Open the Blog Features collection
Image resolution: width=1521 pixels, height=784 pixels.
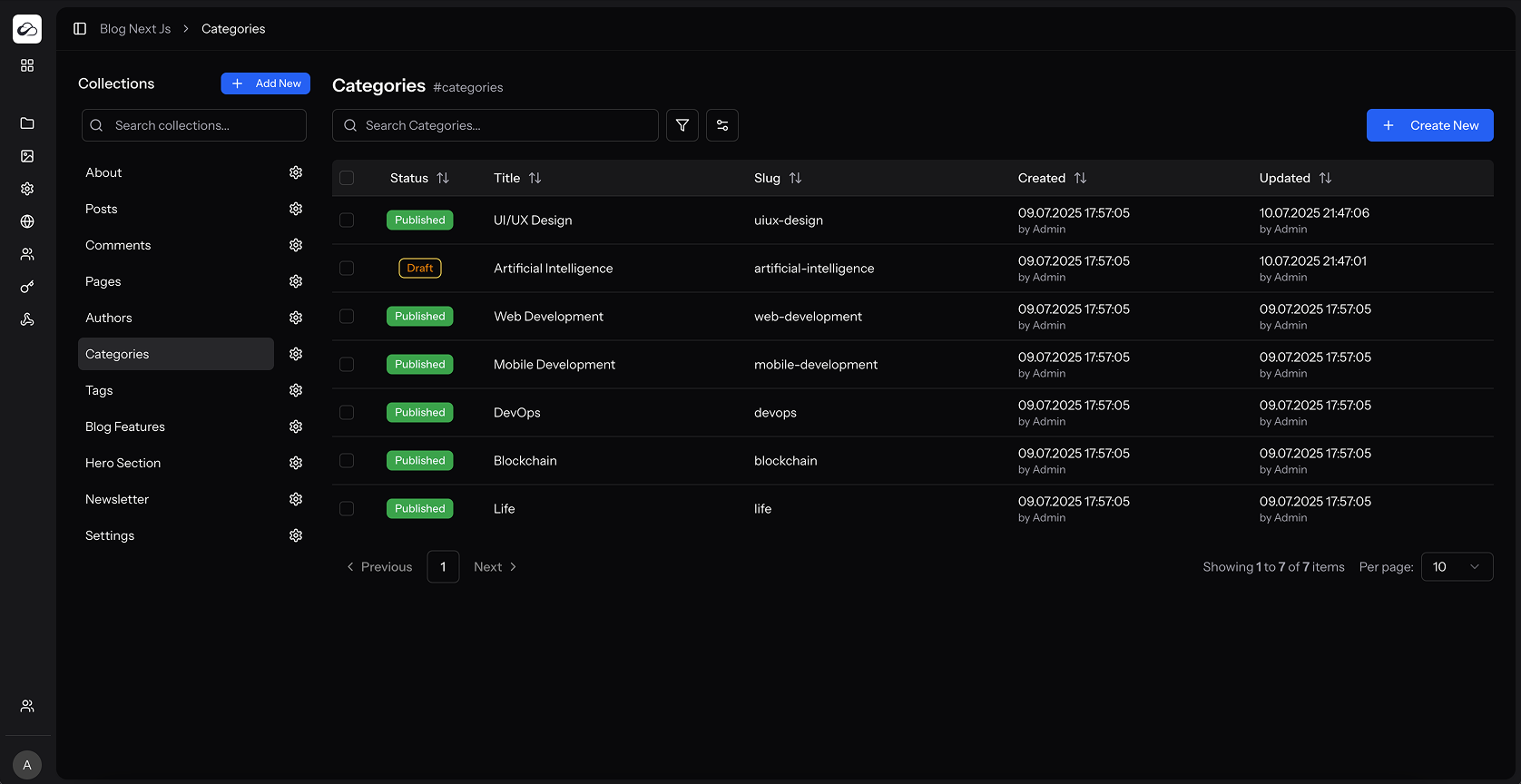pyautogui.click(x=176, y=426)
